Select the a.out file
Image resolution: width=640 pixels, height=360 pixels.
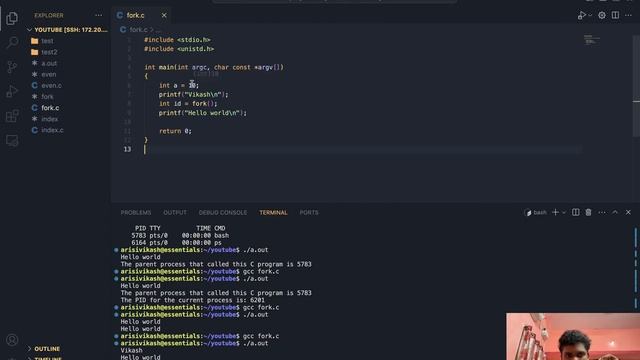click(x=49, y=63)
